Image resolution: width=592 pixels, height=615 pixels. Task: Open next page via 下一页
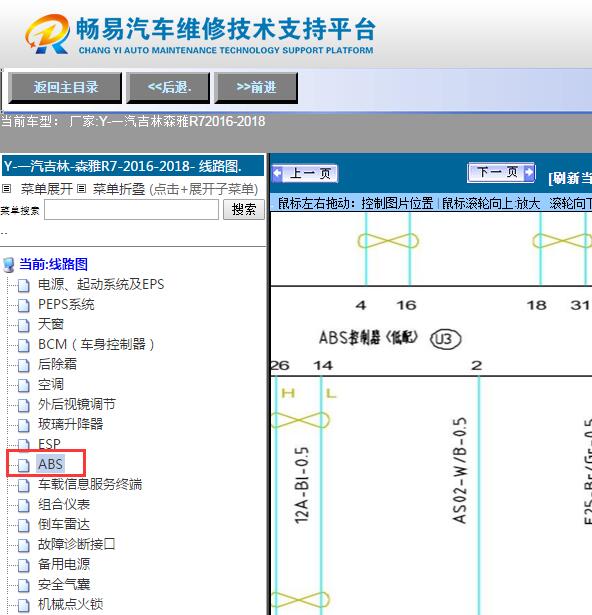pyautogui.click(x=501, y=172)
